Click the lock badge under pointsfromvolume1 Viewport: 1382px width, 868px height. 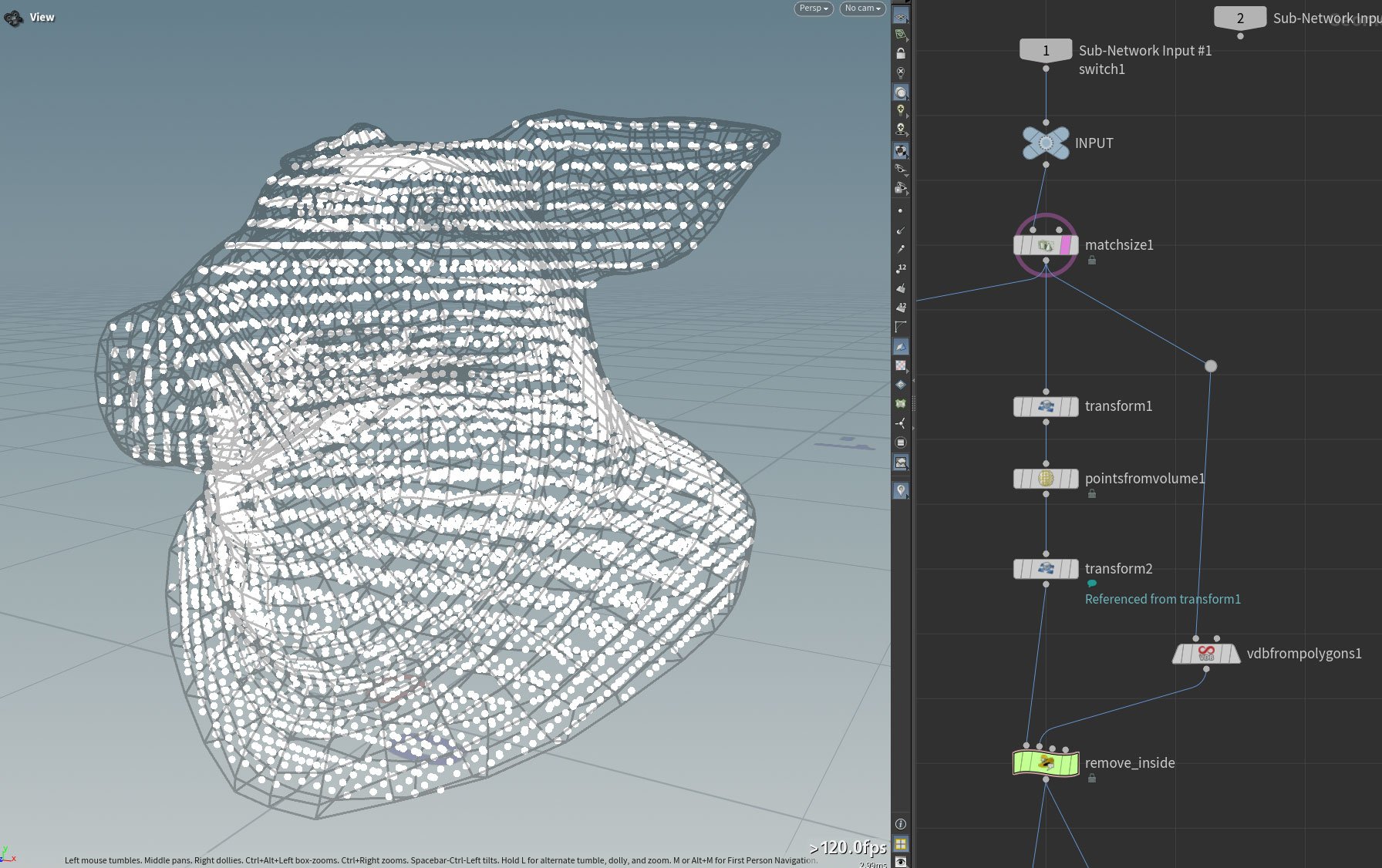point(1092,494)
